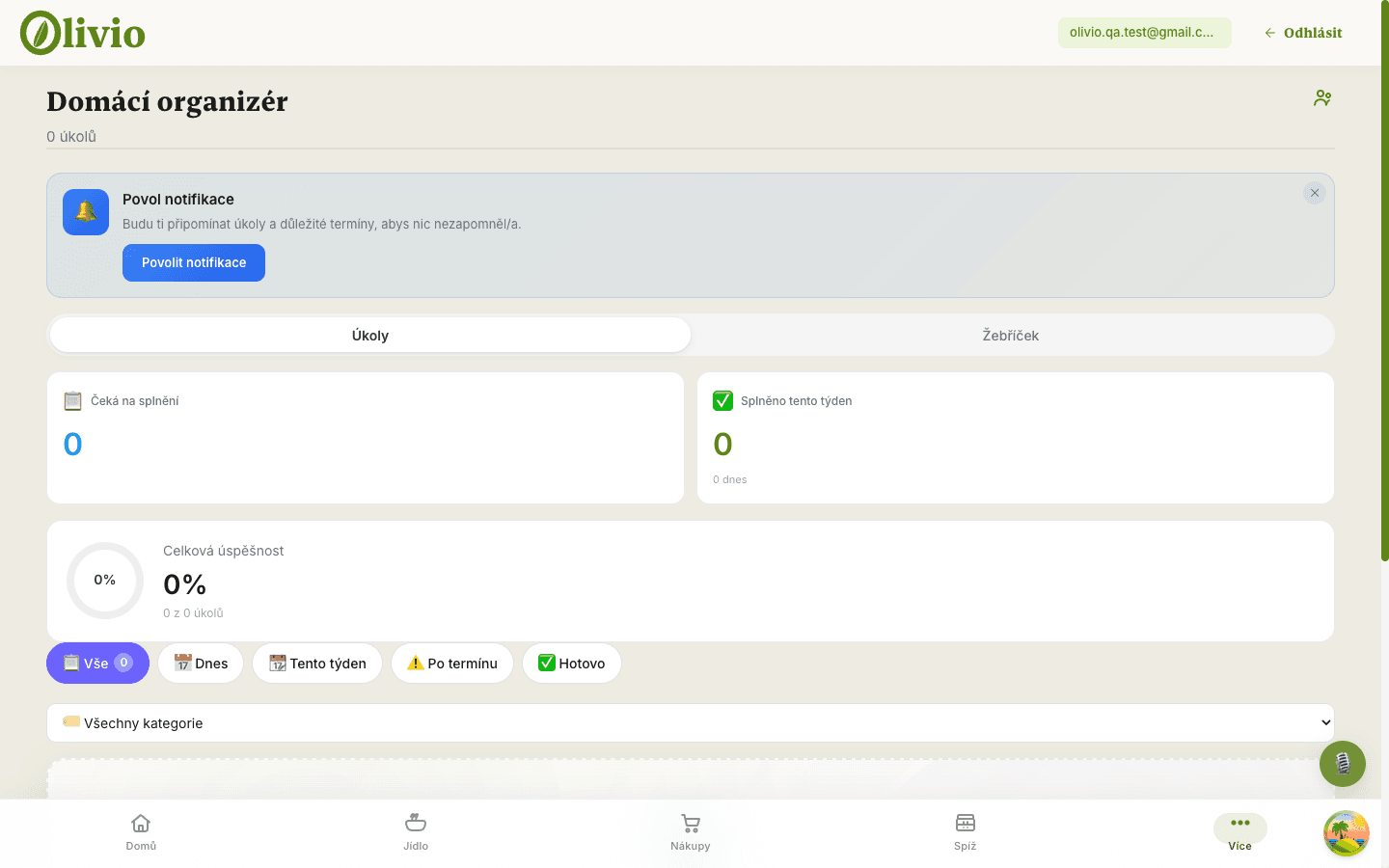Click the 0% circular progress ring

coord(105,581)
